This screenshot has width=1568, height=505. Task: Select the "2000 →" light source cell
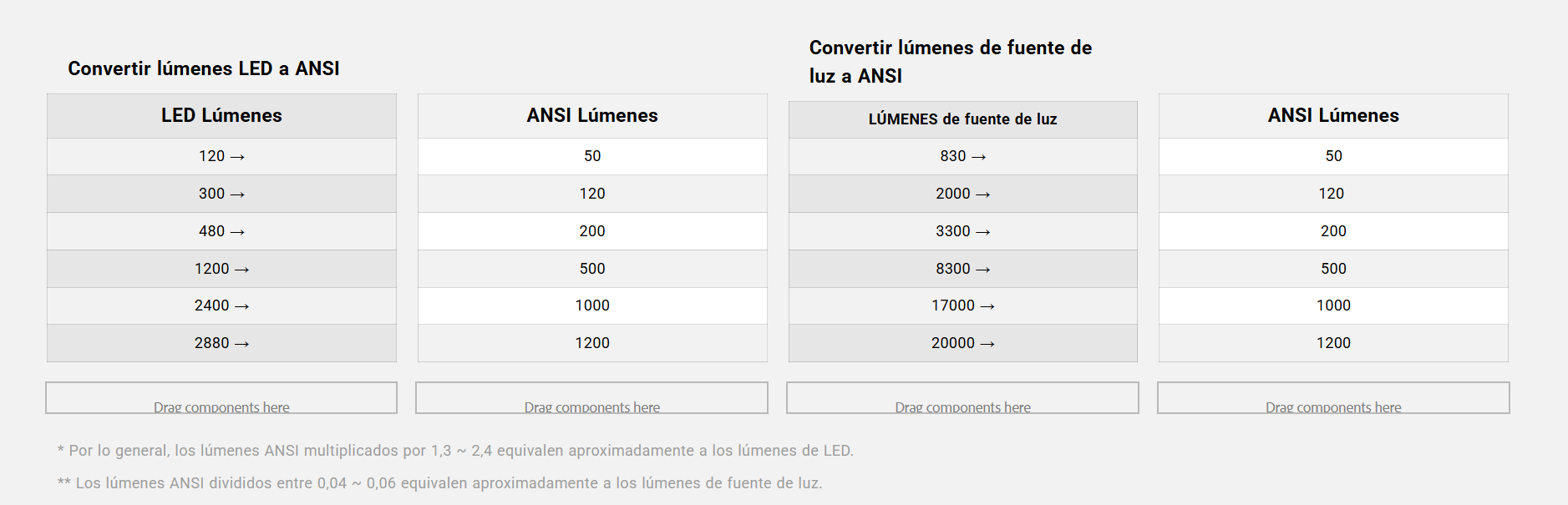(x=962, y=194)
